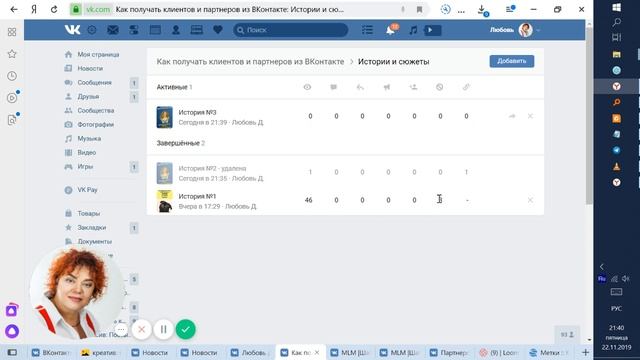Click the Добавить button
This screenshot has width=640, height=360.
511,61
